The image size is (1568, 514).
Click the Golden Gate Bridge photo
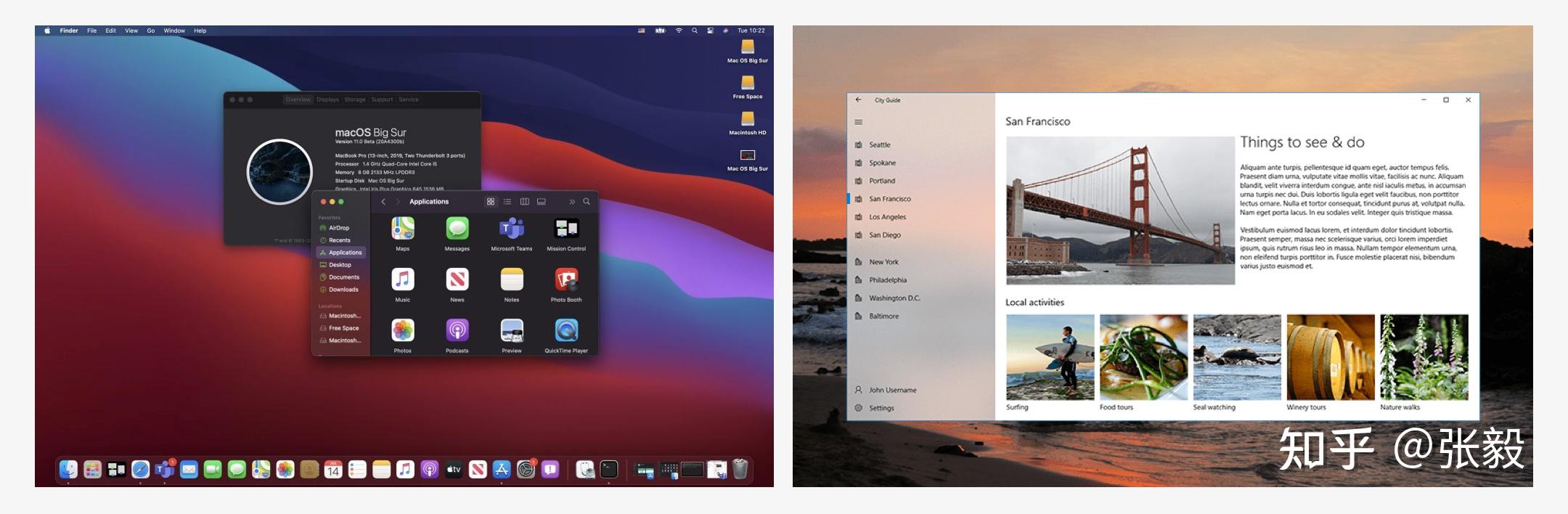click(x=1120, y=211)
